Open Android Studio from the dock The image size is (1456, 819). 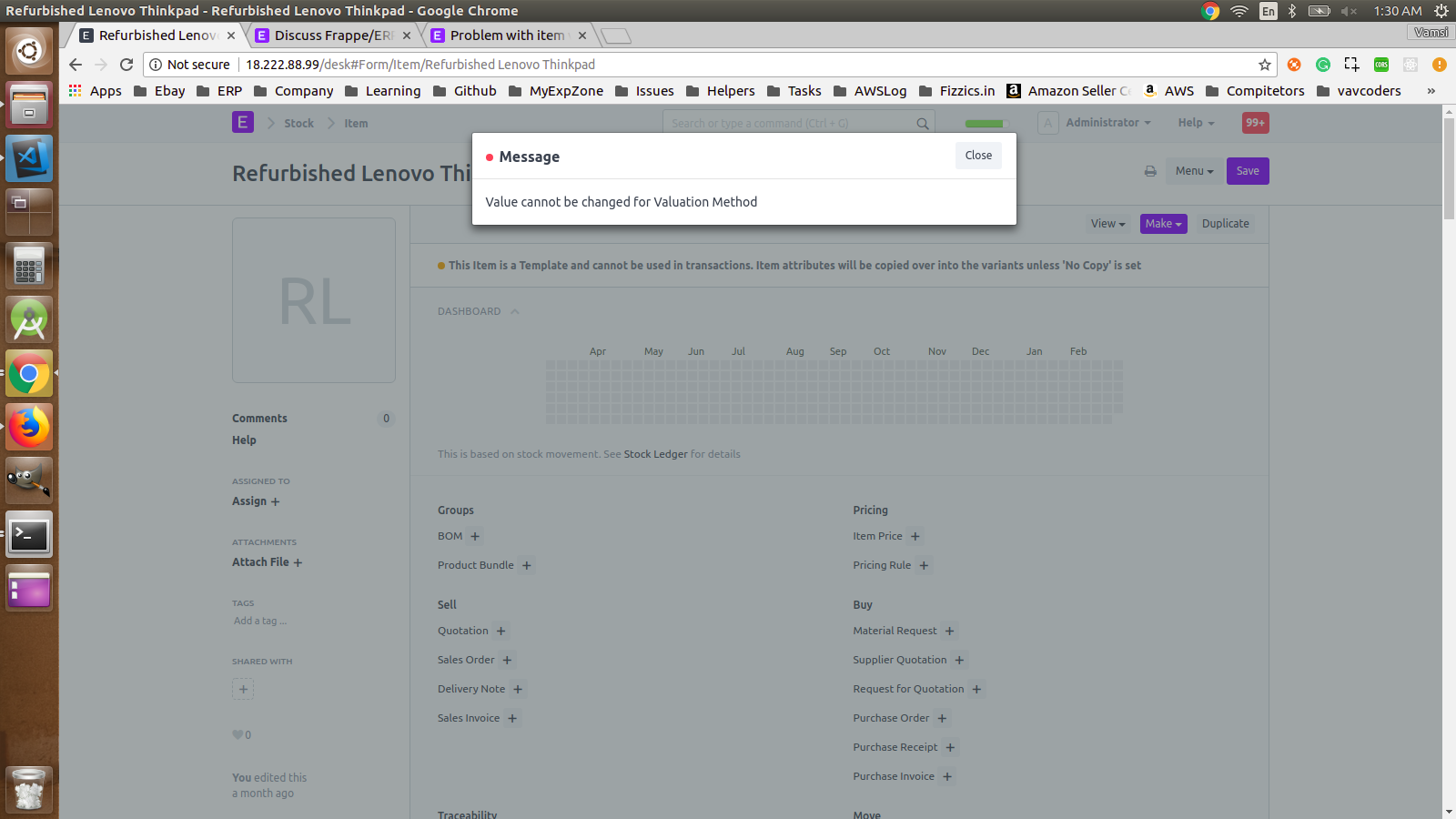(29, 319)
